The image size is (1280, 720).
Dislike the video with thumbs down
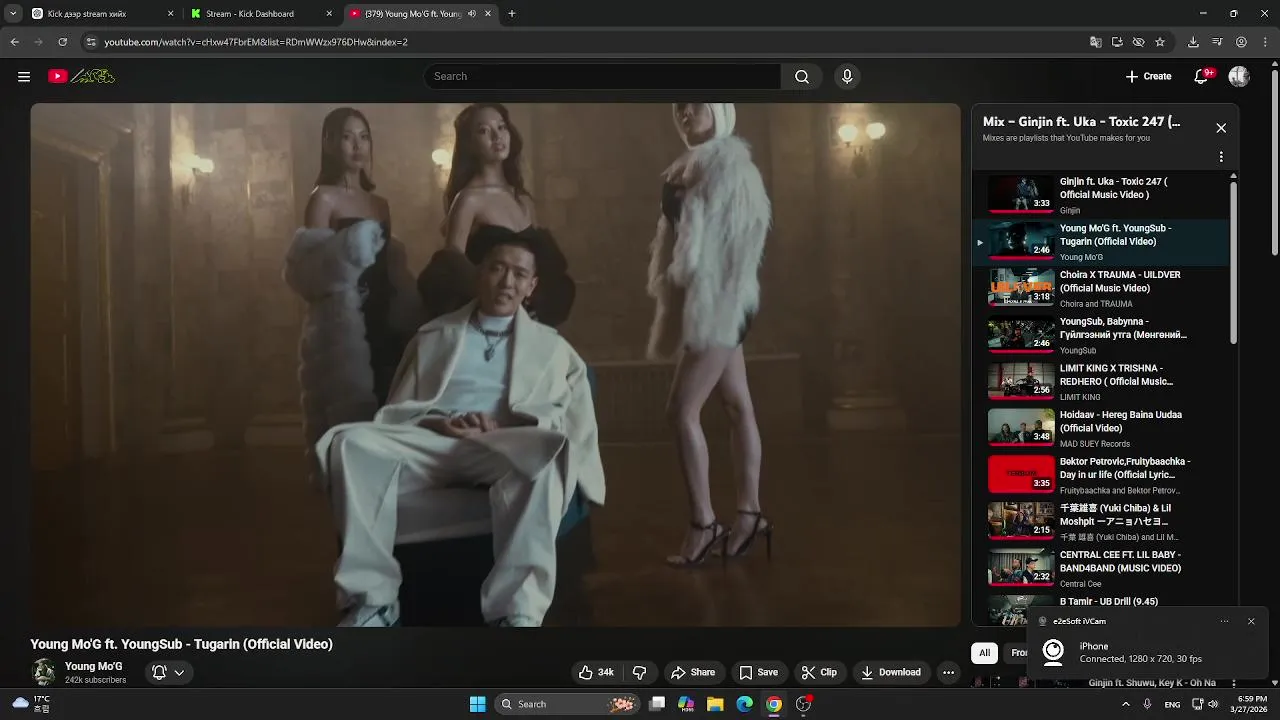[x=640, y=672]
